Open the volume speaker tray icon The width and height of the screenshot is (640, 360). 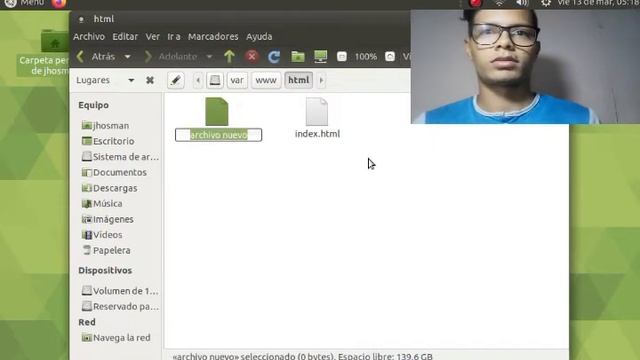[x=522, y=3]
